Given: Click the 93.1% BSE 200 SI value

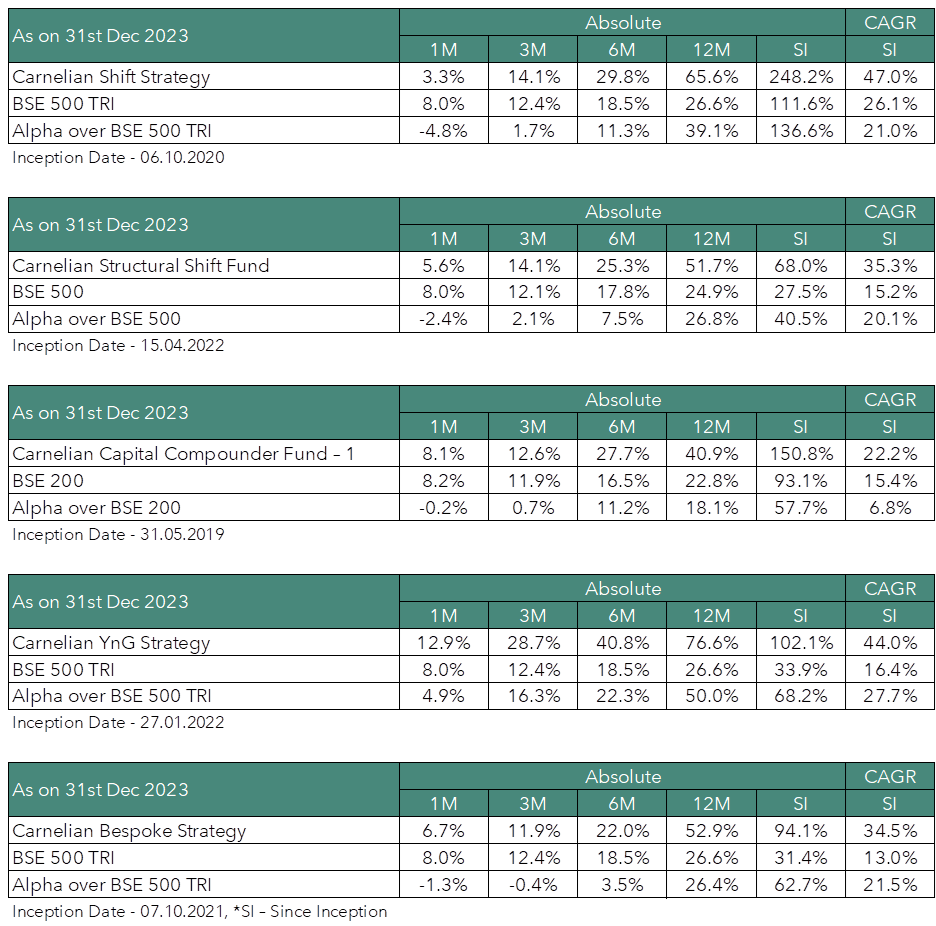Looking at the screenshot, I should point(800,481).
